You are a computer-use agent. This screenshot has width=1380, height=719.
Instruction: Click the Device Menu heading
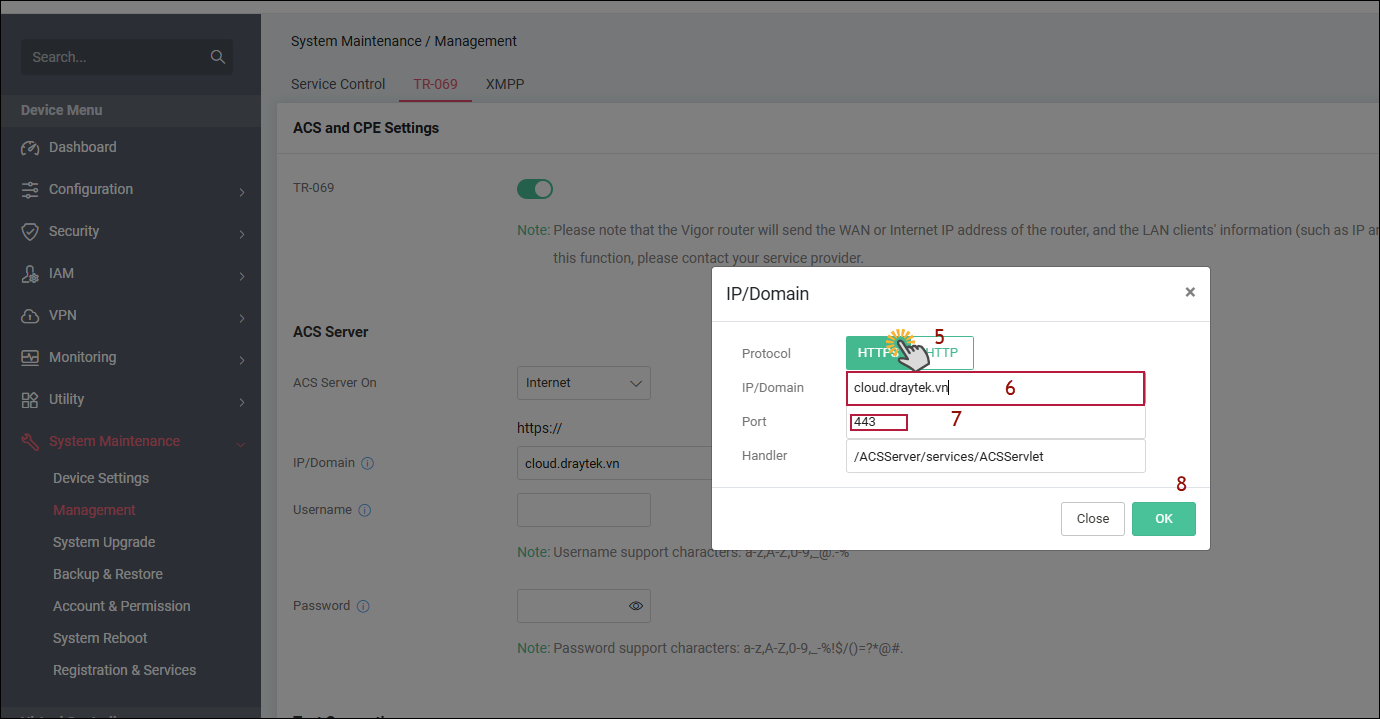point(62,110)
